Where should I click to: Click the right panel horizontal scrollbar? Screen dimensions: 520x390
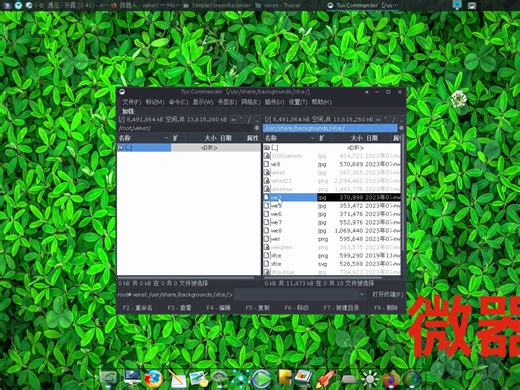[x=323, y=277]
